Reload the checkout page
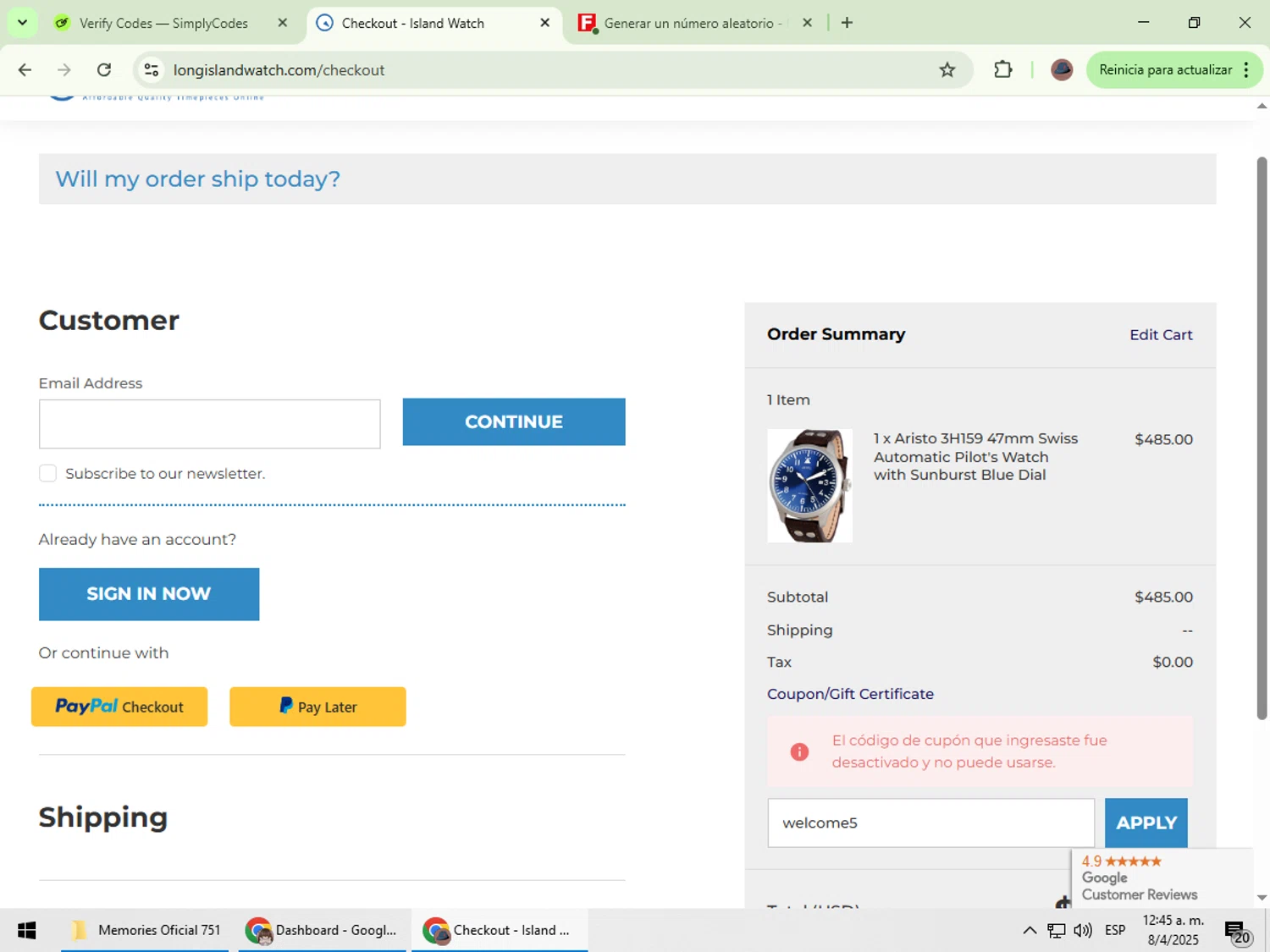The width and height of the screenshot is (1270, 952). (104, 70)
